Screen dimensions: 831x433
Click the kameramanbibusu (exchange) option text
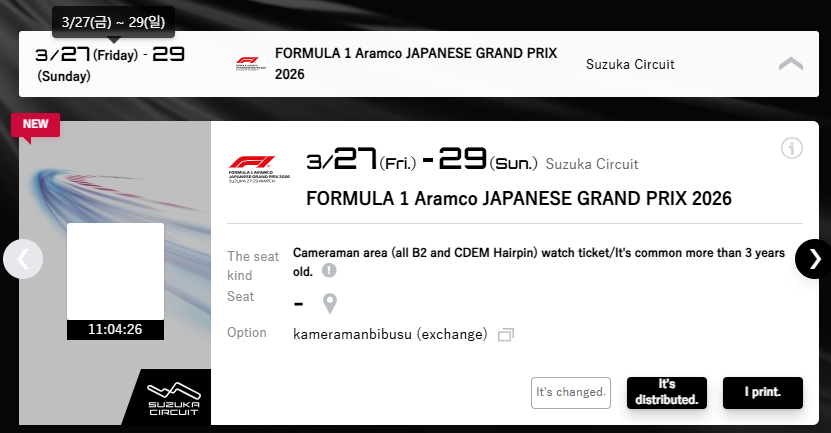coord(390,333)
